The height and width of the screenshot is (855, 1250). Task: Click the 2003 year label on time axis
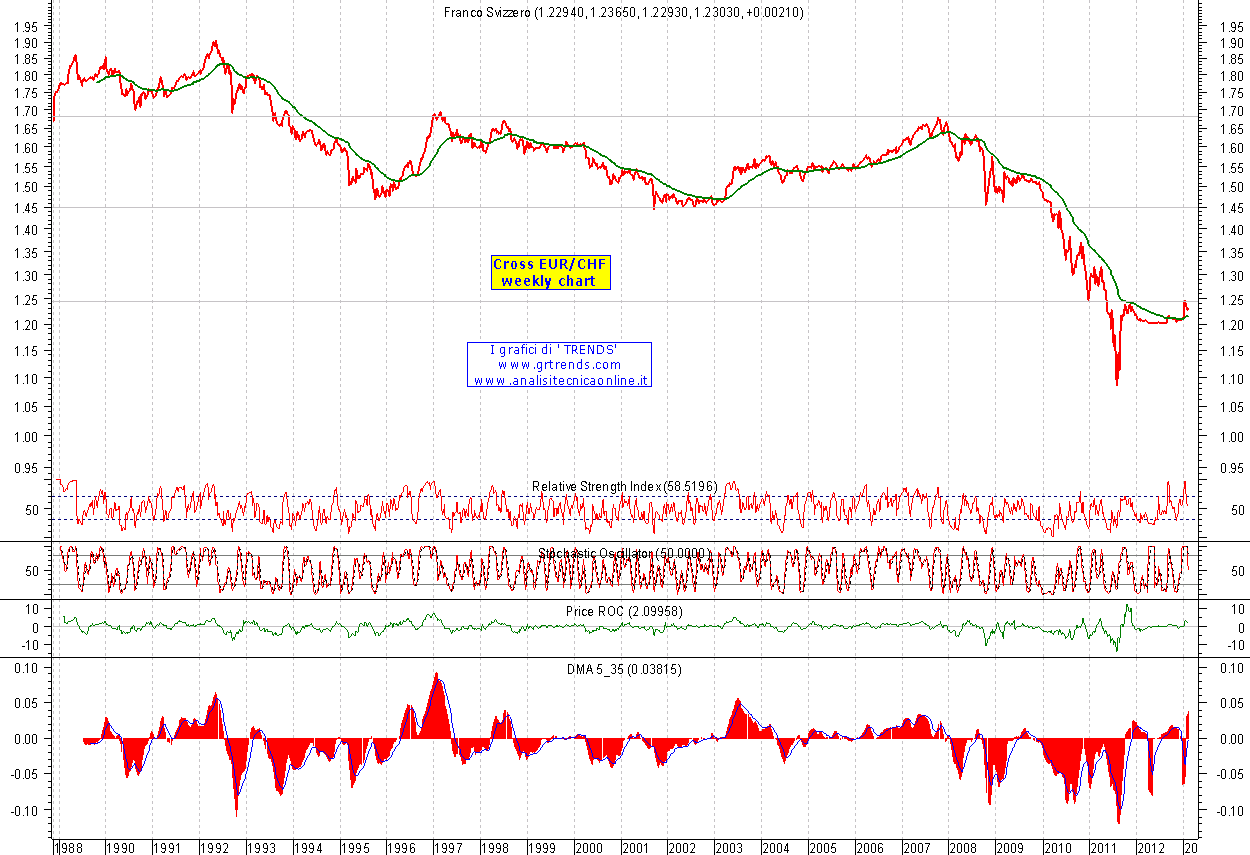(x=731, y=847)
